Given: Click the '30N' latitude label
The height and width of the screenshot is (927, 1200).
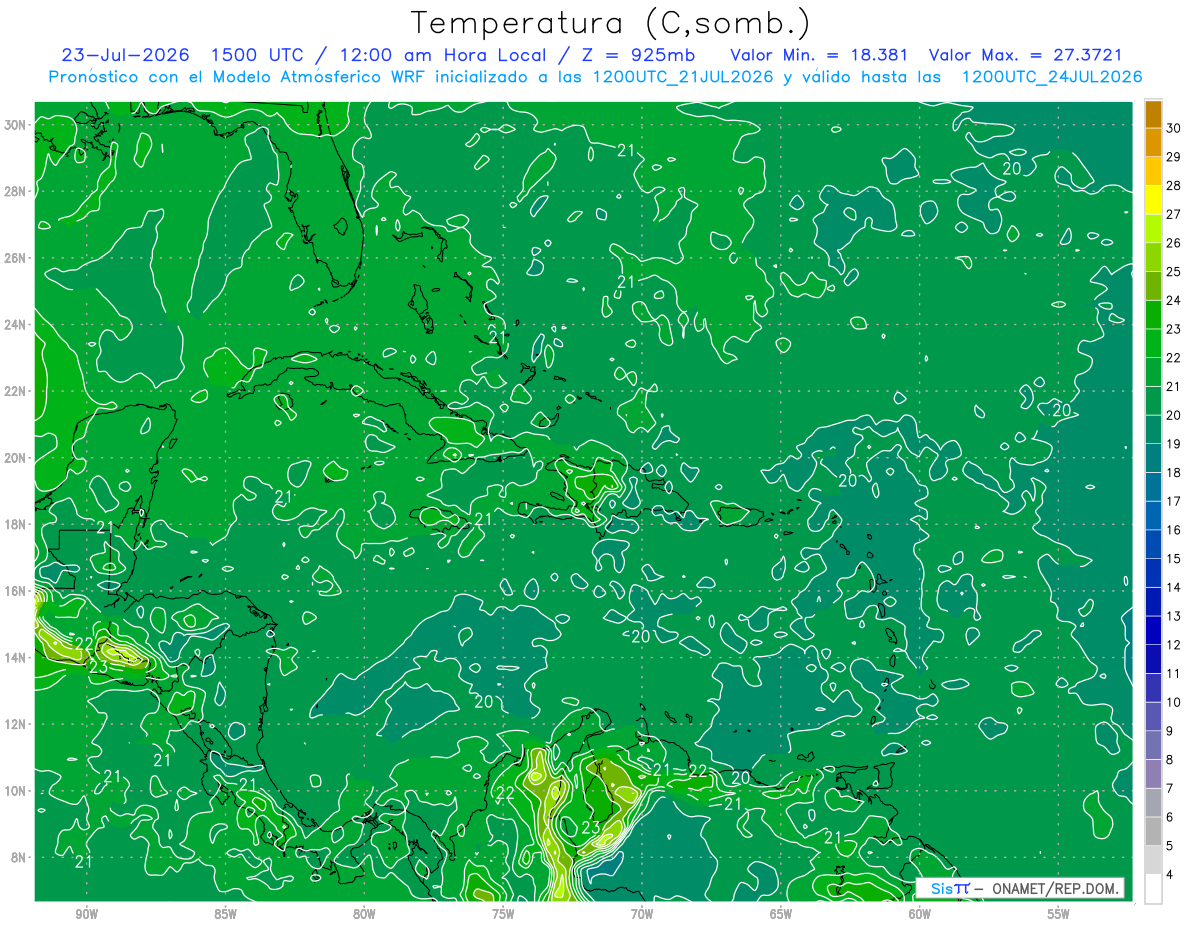Looking at the screenshot, I should [15, 124].
